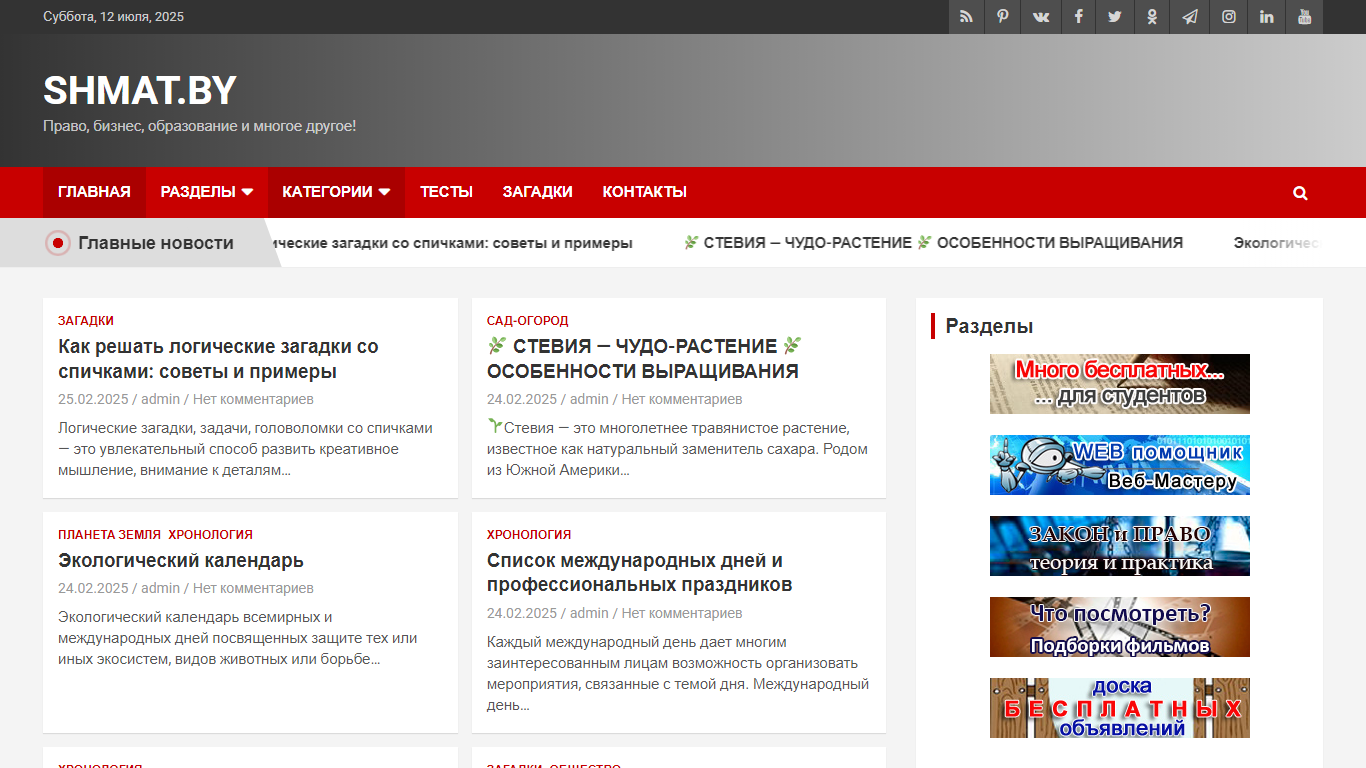Open the Facebook social icon
1366x768 pixels.
(1078, 17)
